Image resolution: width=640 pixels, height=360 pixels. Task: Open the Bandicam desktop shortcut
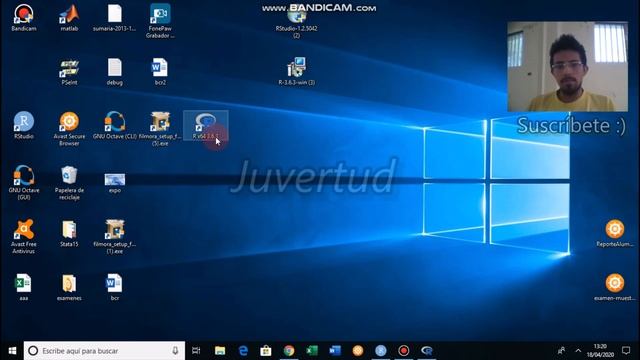24,18
